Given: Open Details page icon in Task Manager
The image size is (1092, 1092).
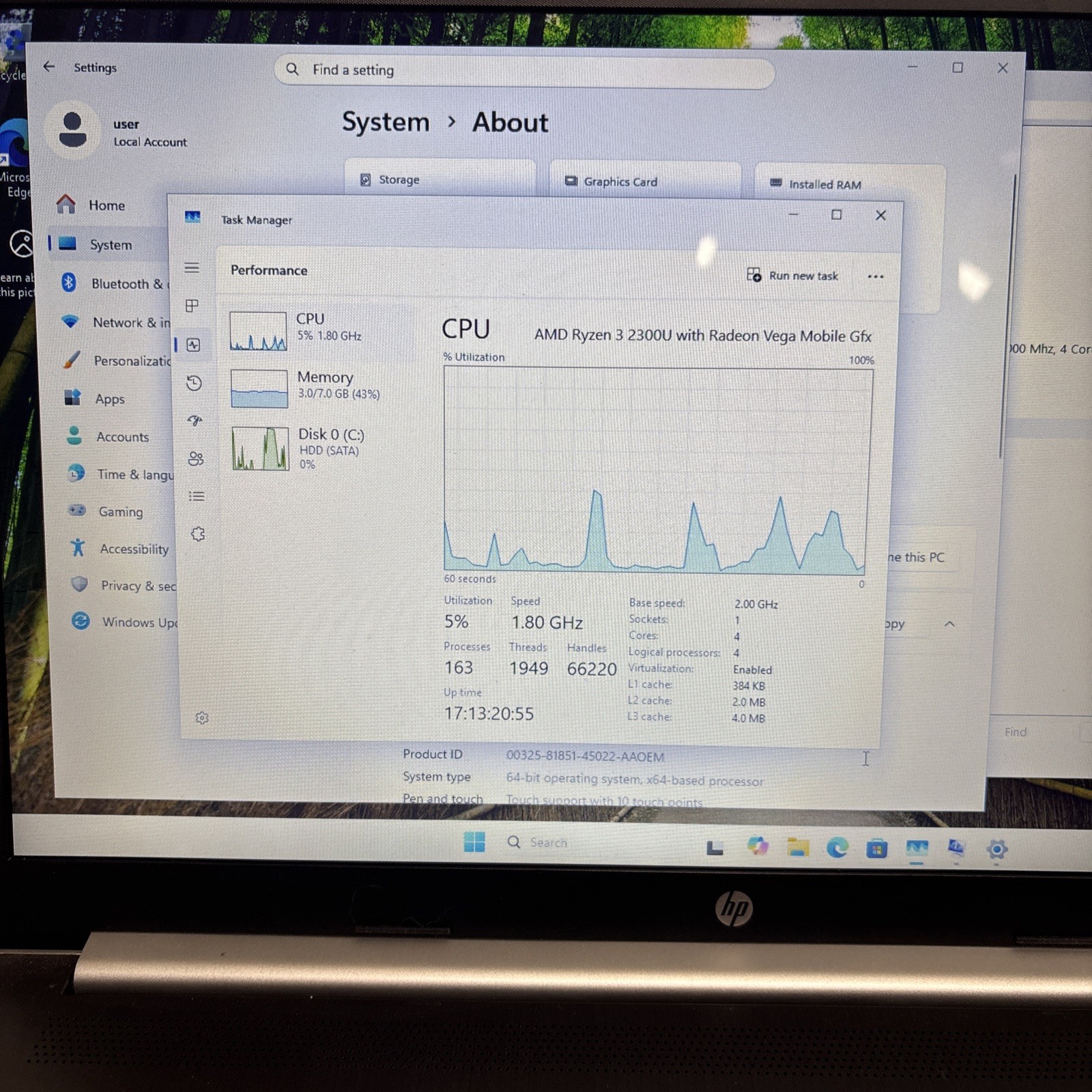Looking at the screenshot, I should point(197,496).
